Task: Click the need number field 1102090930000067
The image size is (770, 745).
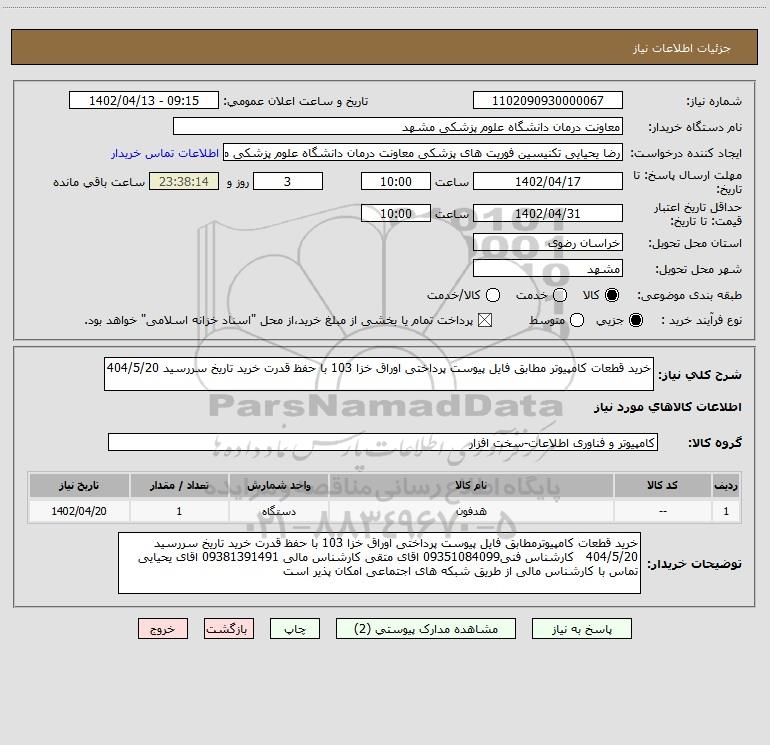Action: [x=548, y=100]
